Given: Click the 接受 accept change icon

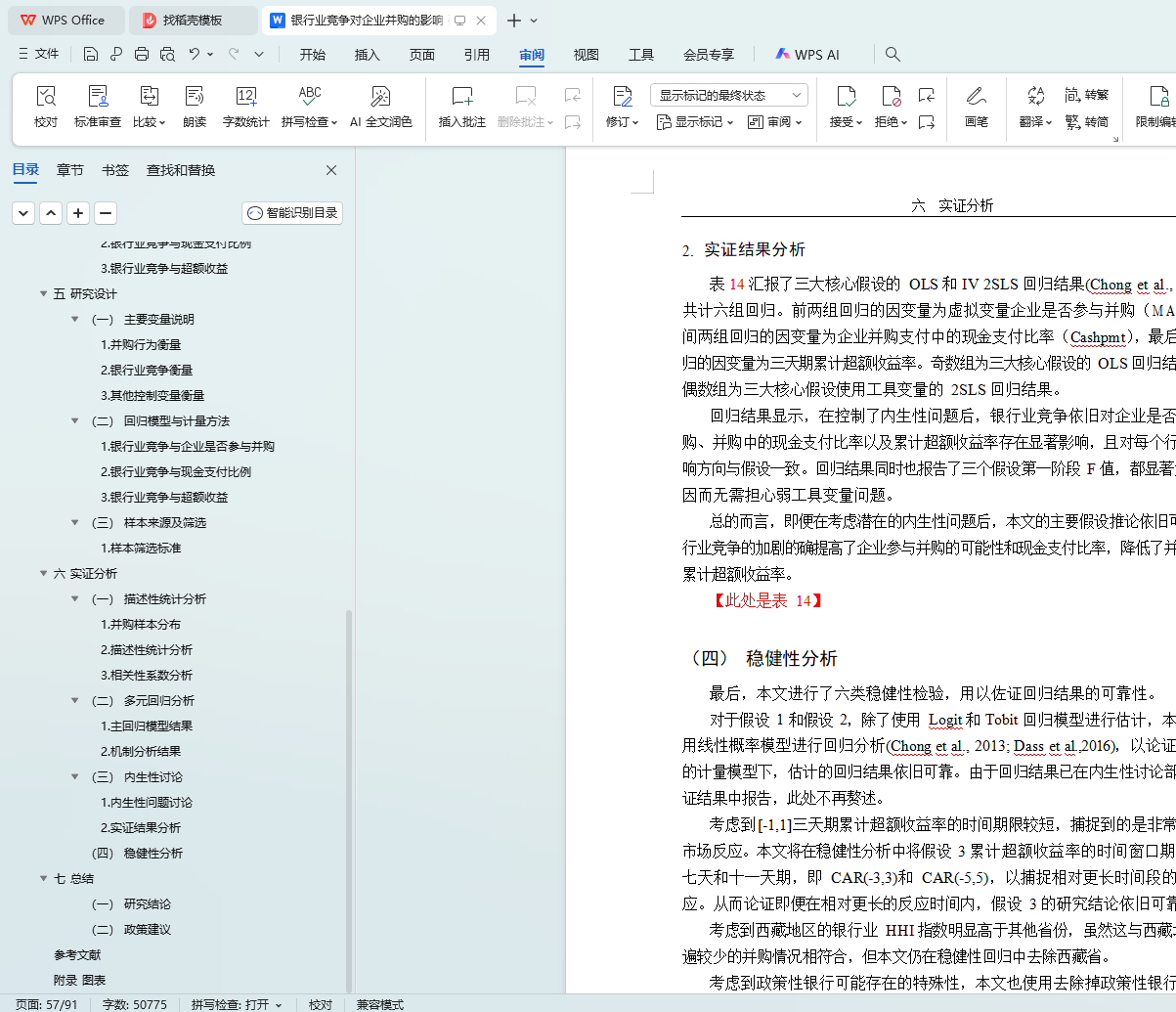Looking at the screenshot, I should [x=846, y=96].
